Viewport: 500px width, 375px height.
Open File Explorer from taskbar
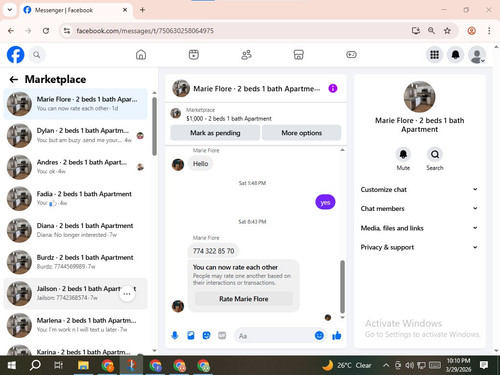coord(83,366)
